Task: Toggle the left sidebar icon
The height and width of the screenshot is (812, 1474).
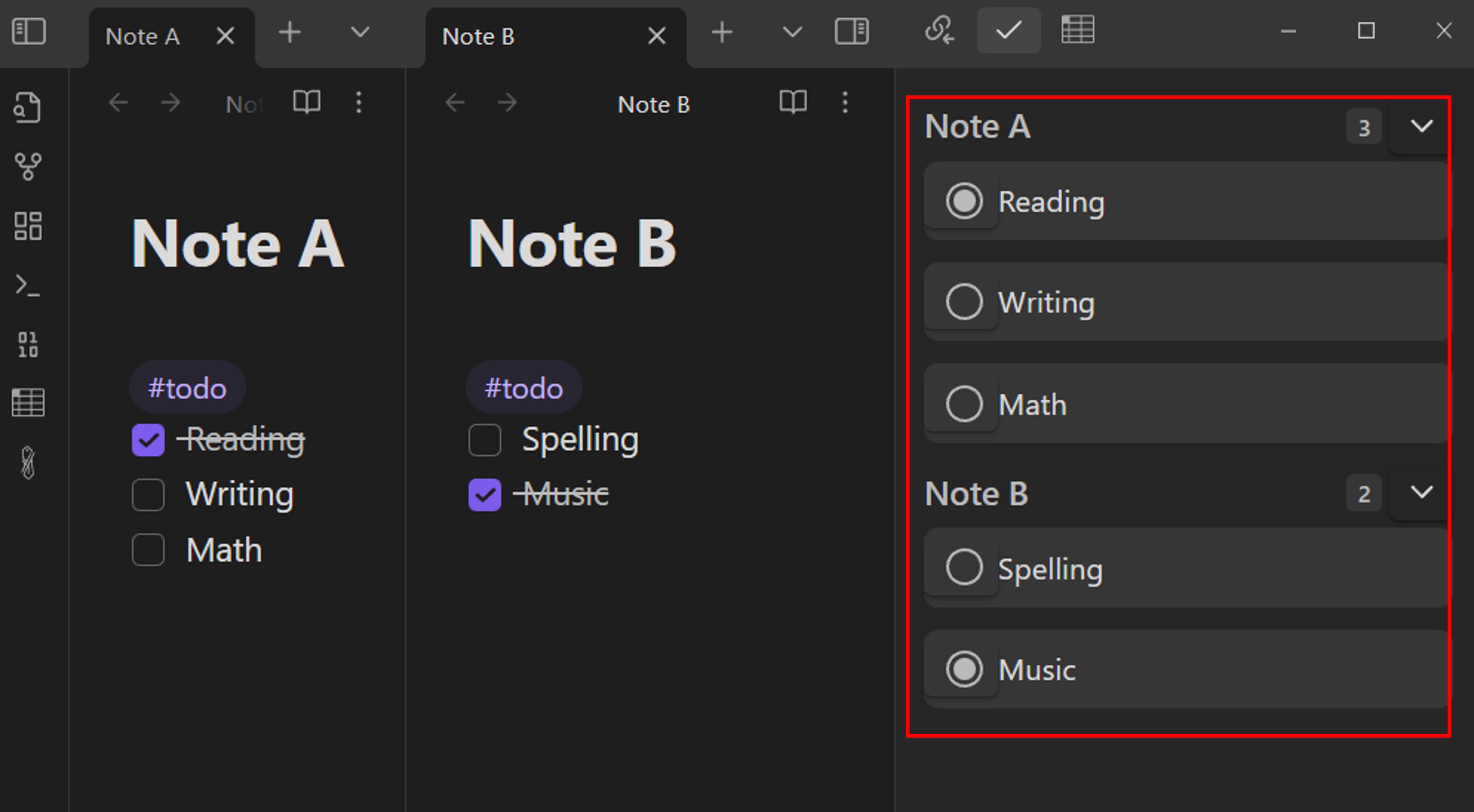Action: tap(29, 31)
